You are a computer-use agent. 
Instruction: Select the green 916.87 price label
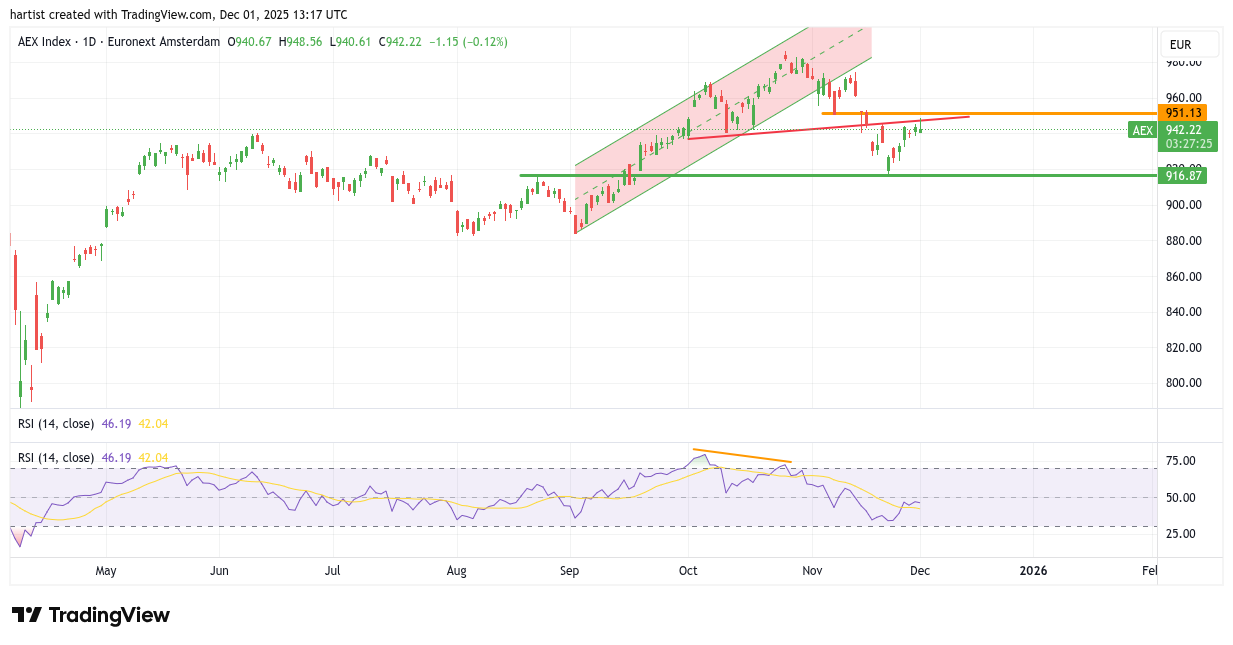pyautogui.click(x=1182, y=176)
